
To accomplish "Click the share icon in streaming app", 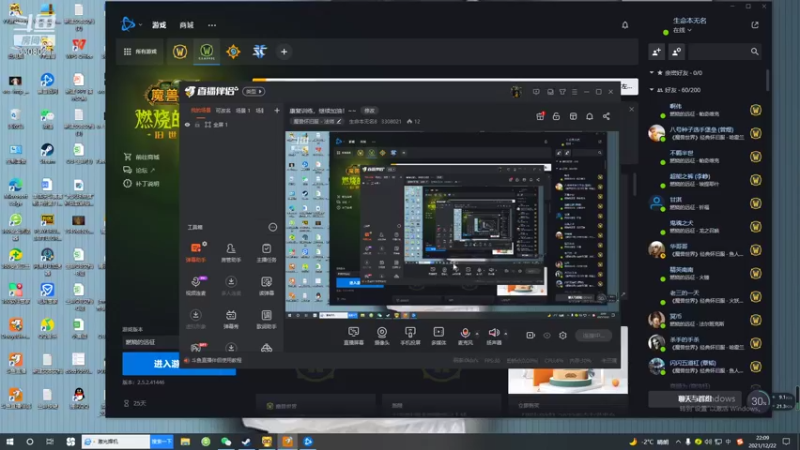I will click(606, 116).
